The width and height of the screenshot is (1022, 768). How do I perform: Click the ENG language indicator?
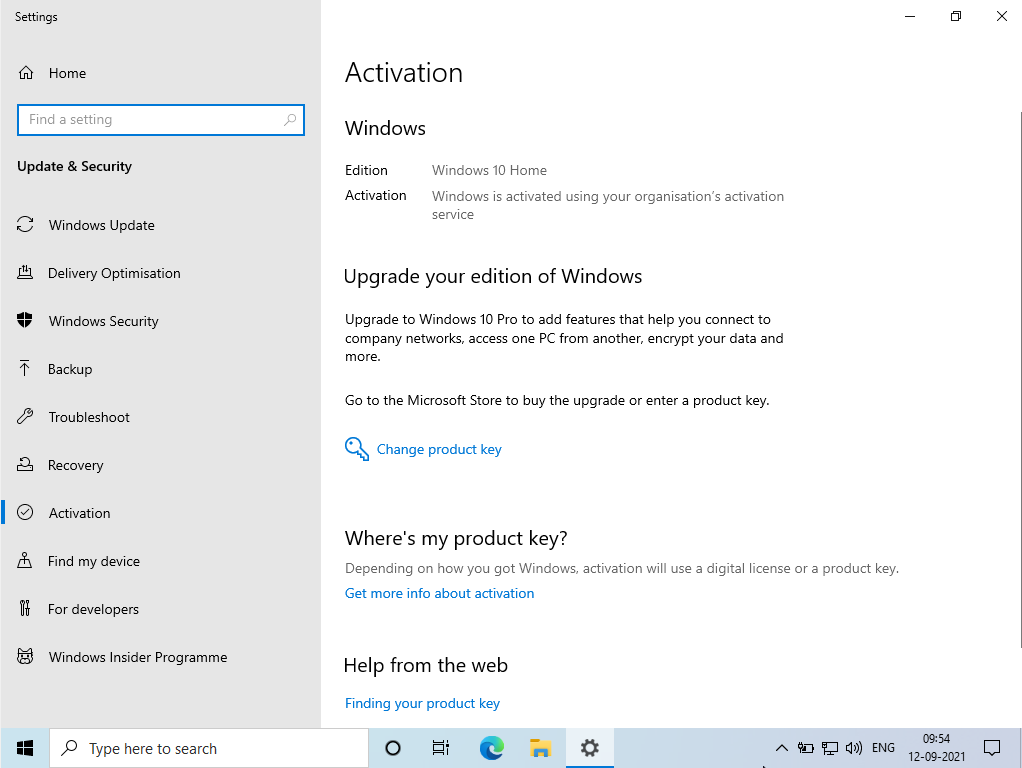tap(883, 748)
